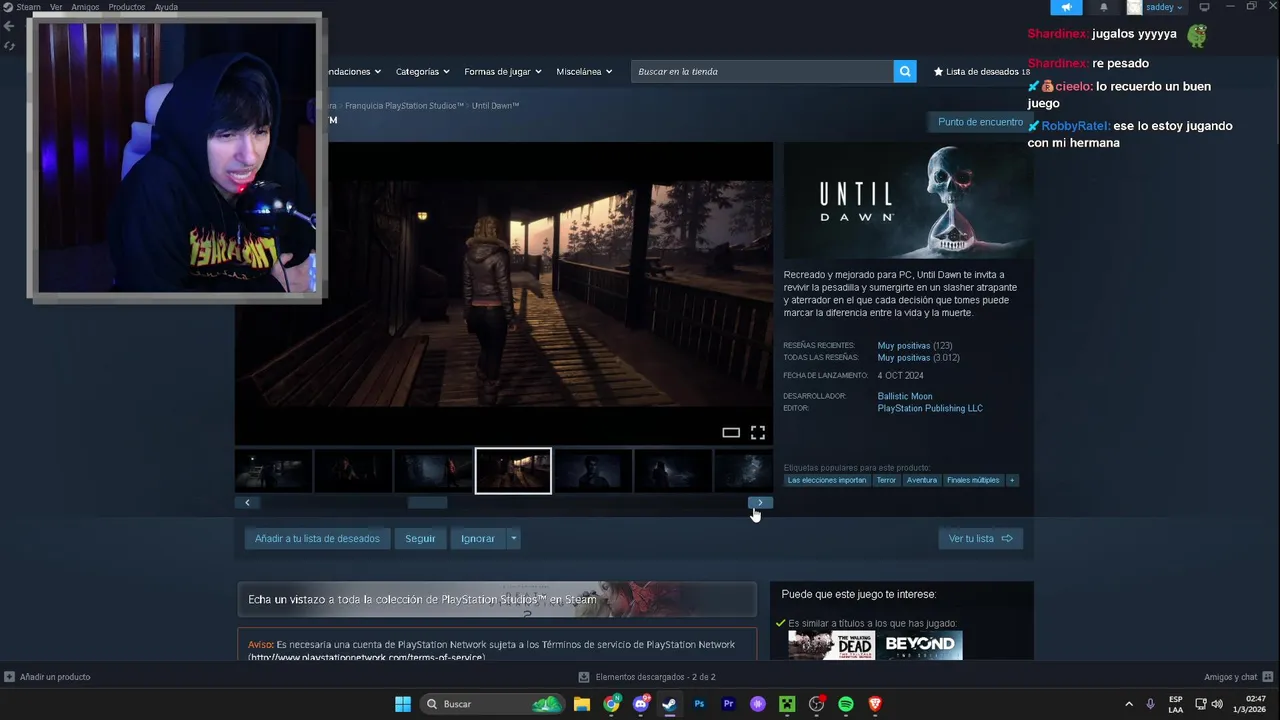Open Beyond similar game thumbnail

[919, 645]
